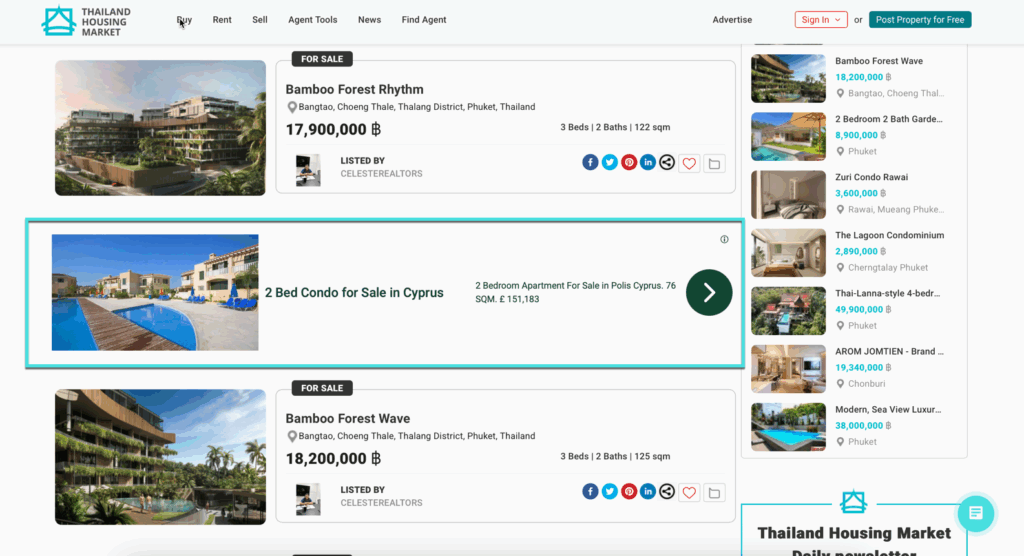
Task: Click share icon on Bamboo Forest Rhythm
Action: click(667, 162)
